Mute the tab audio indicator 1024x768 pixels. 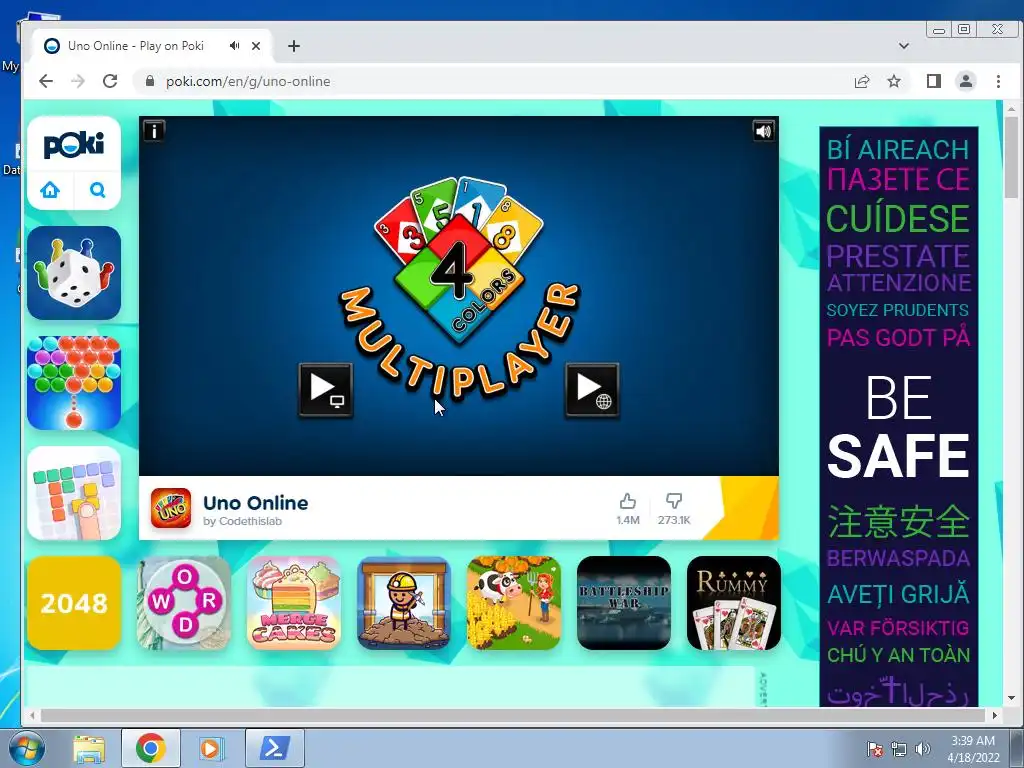(234, 46)
